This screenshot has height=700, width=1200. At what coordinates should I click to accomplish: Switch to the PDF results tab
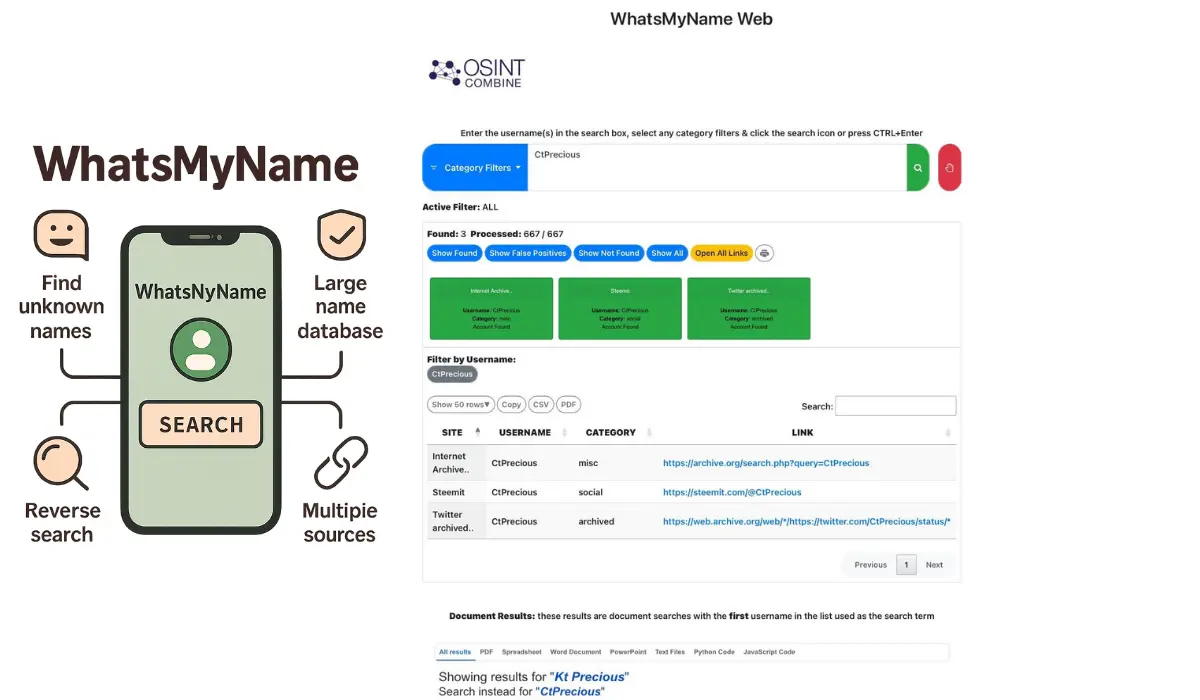click(486, 651)
